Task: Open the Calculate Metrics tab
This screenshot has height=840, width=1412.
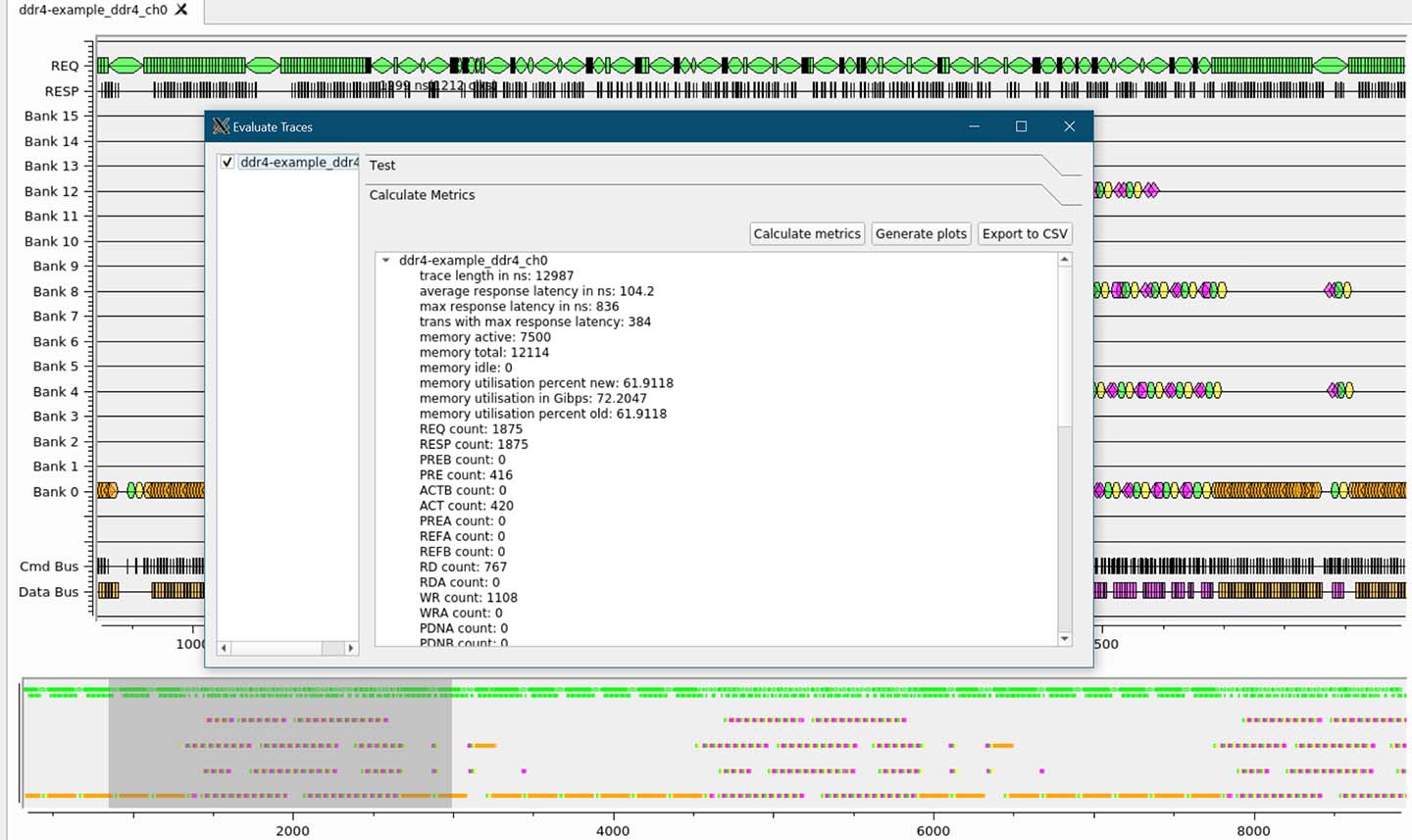Action: [x=422, y=195]
